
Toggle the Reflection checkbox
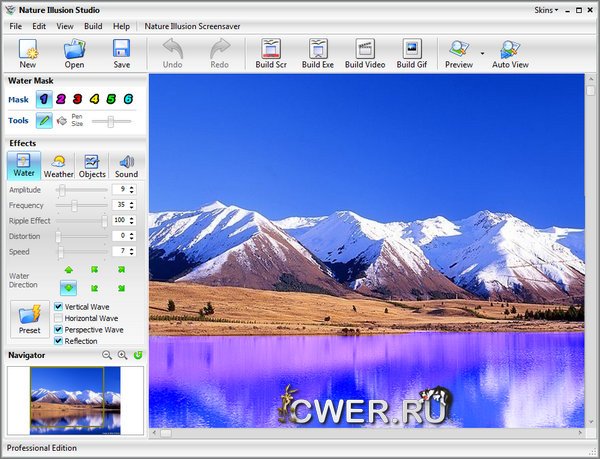click(58, 341)
